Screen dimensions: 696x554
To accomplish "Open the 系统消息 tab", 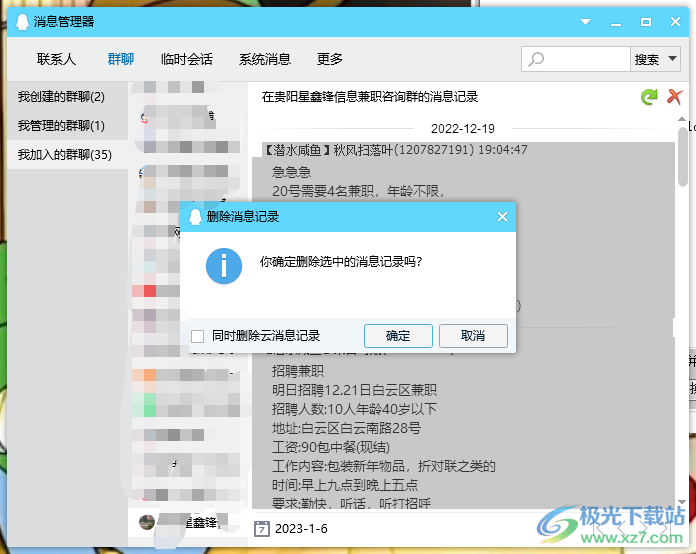I will point(265,59).
